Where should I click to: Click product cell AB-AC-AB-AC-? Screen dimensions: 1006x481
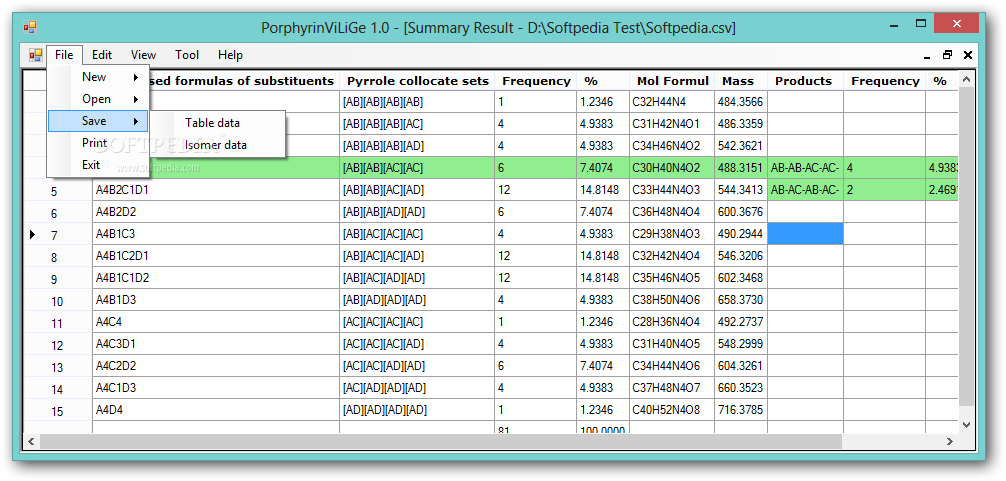coord(805,190)
